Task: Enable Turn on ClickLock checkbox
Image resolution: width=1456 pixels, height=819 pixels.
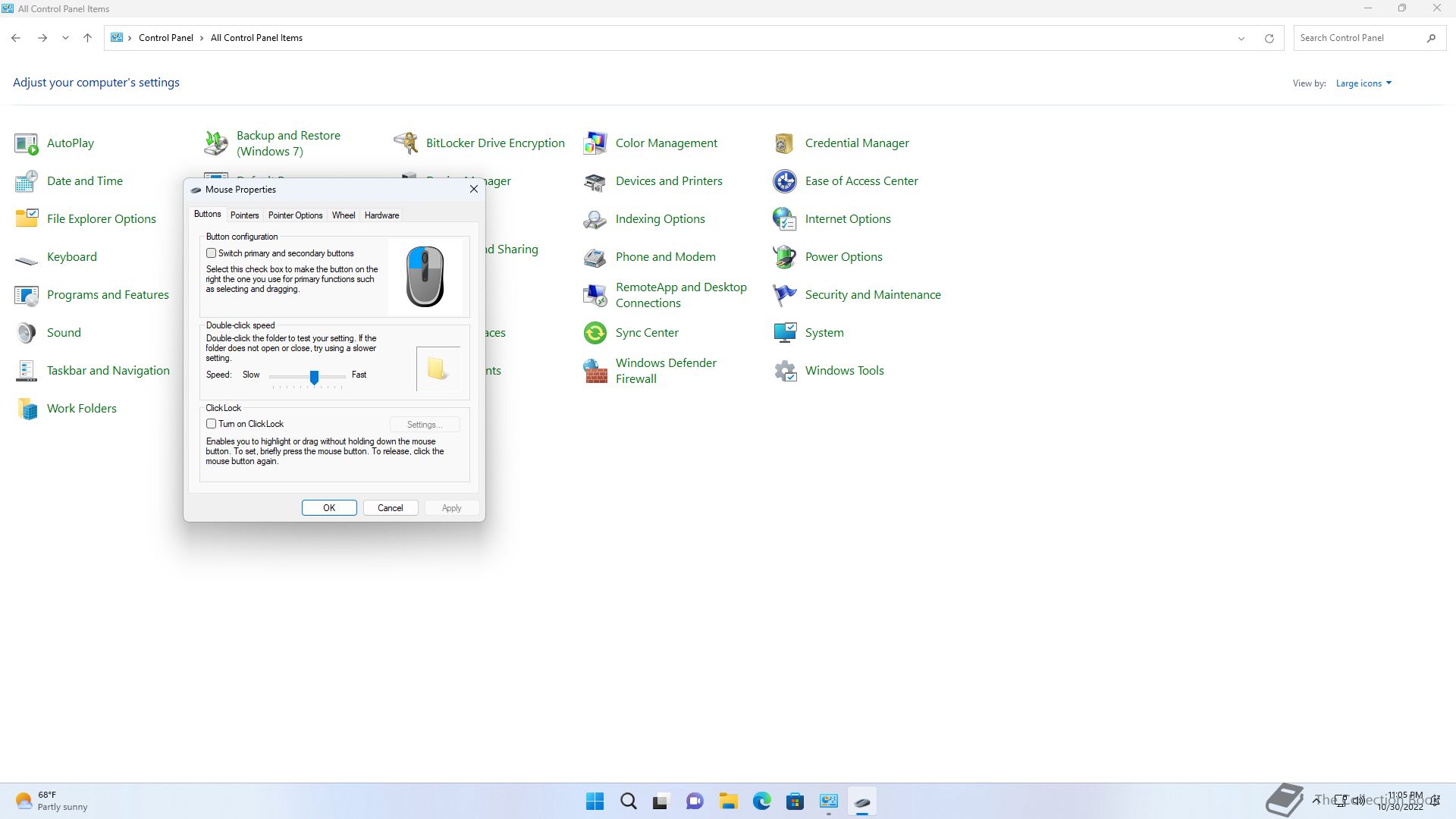Action: pos(212,424)
